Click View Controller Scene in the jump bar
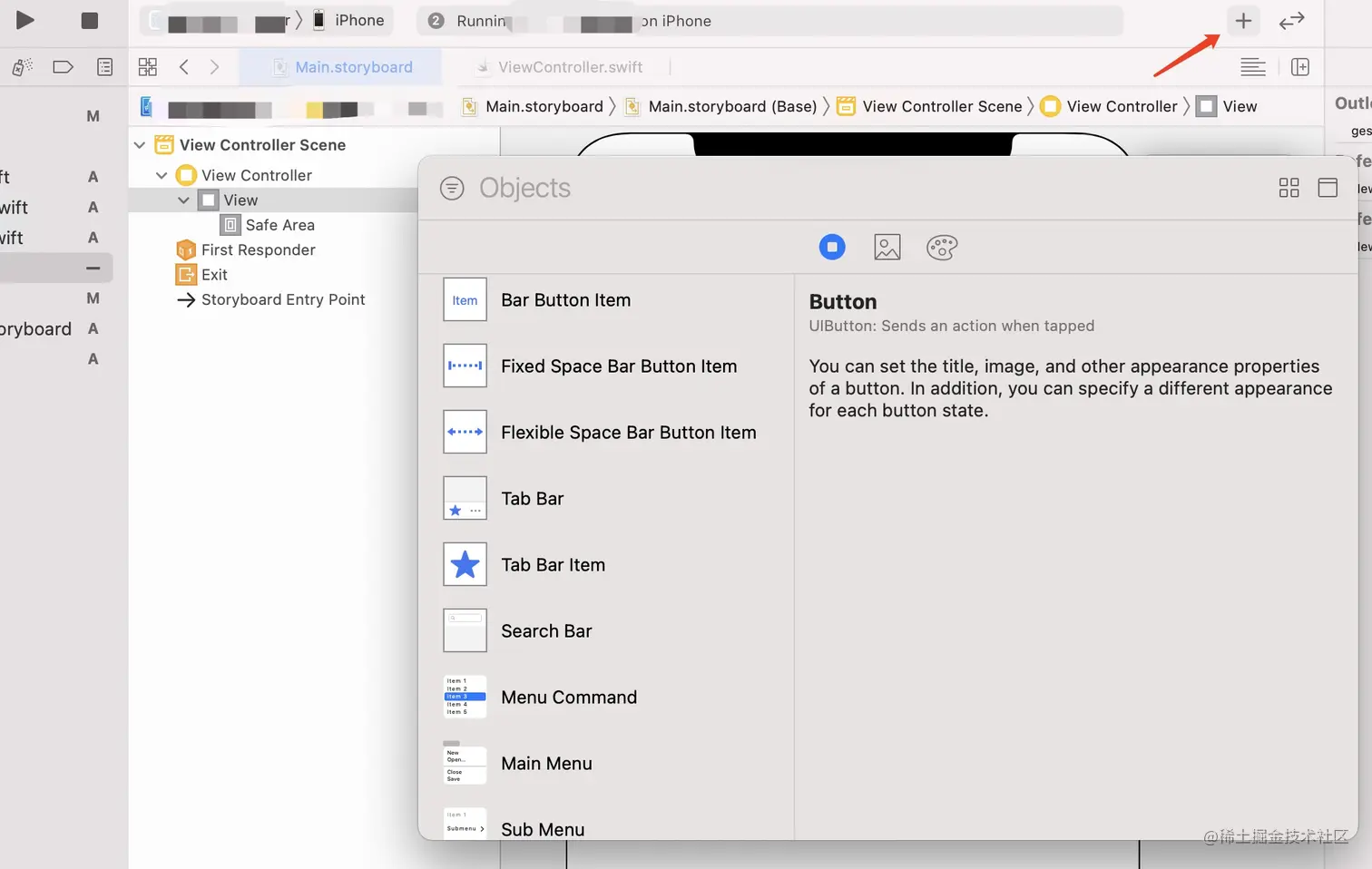Image resolution: width=1372 pixels, height=869 pixels. click(x=930, y=106)
